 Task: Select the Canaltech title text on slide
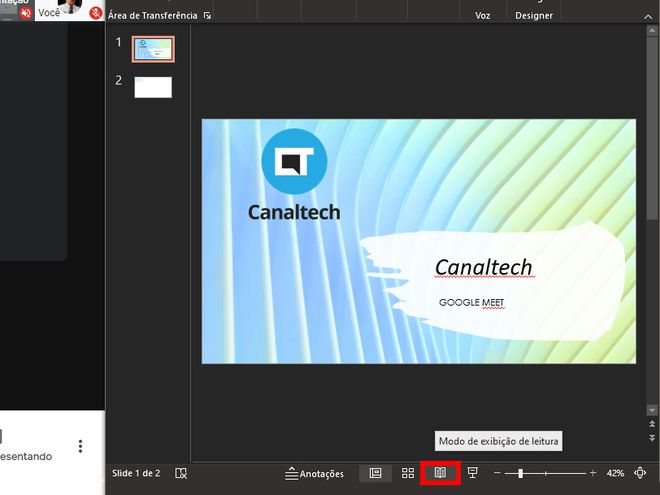484,267
